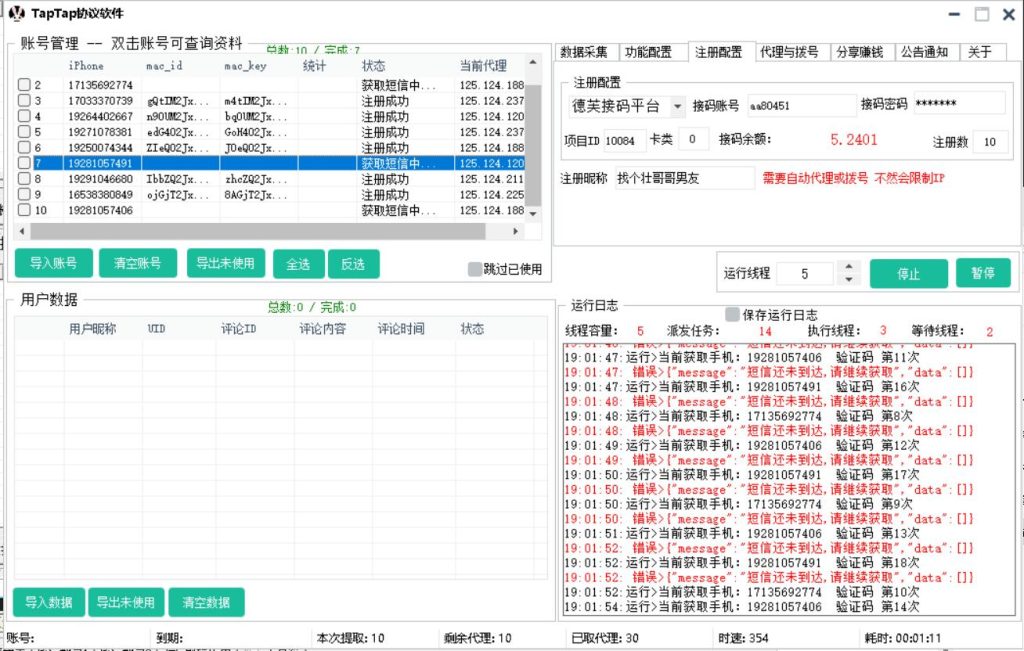
Task: Click the 注册昵称 input field
Action: pos(684,178)
